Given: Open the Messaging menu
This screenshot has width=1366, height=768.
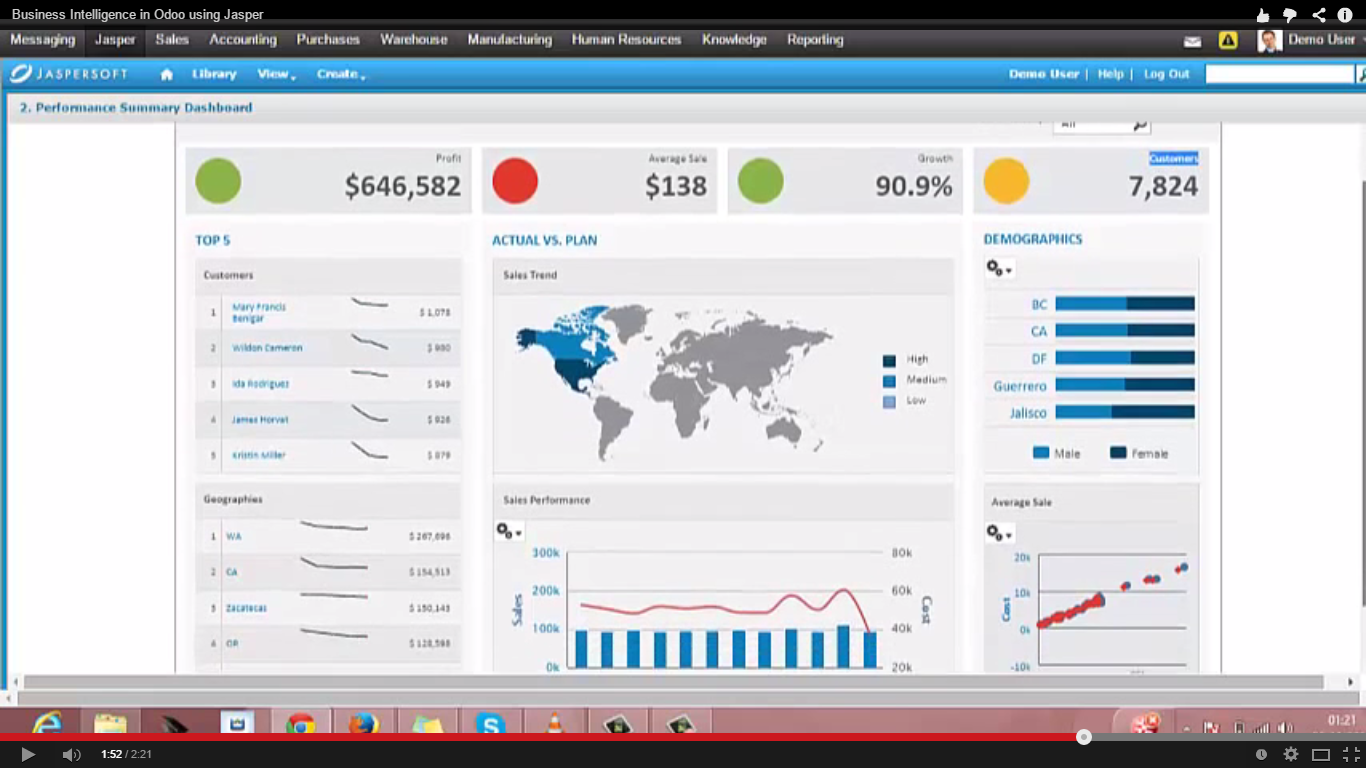Looking at the screenshot, I should coord(42,40).
